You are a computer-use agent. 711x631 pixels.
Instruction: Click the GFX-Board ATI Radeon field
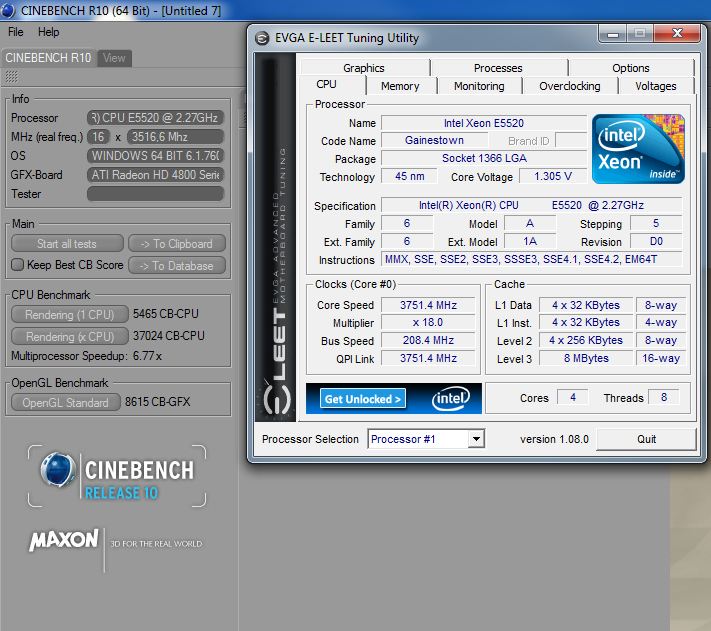pos(156,175)
